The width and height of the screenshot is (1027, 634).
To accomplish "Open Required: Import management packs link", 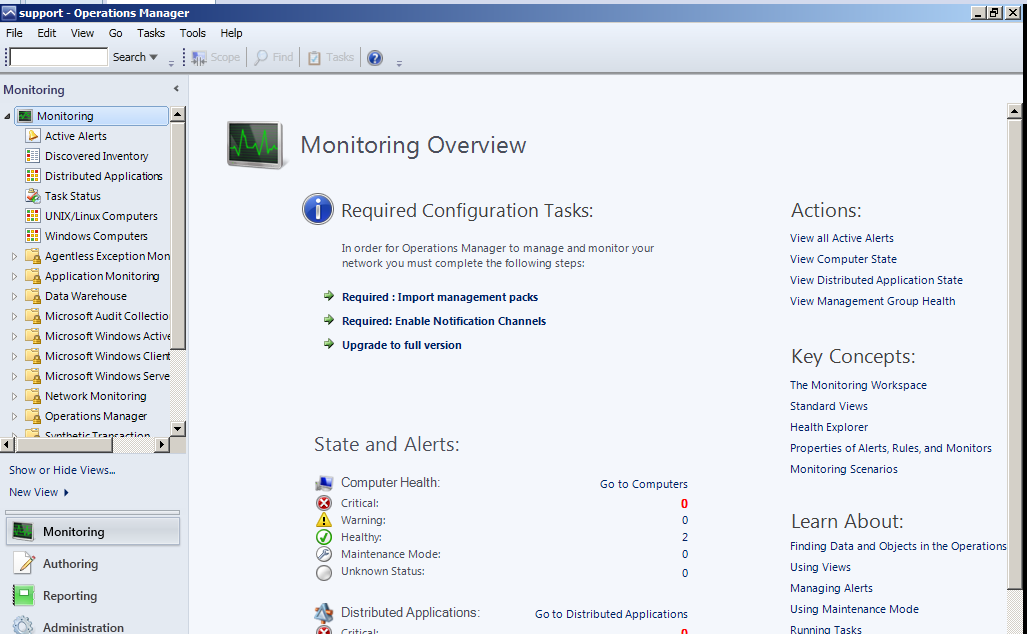I will [x=440, y=297].
